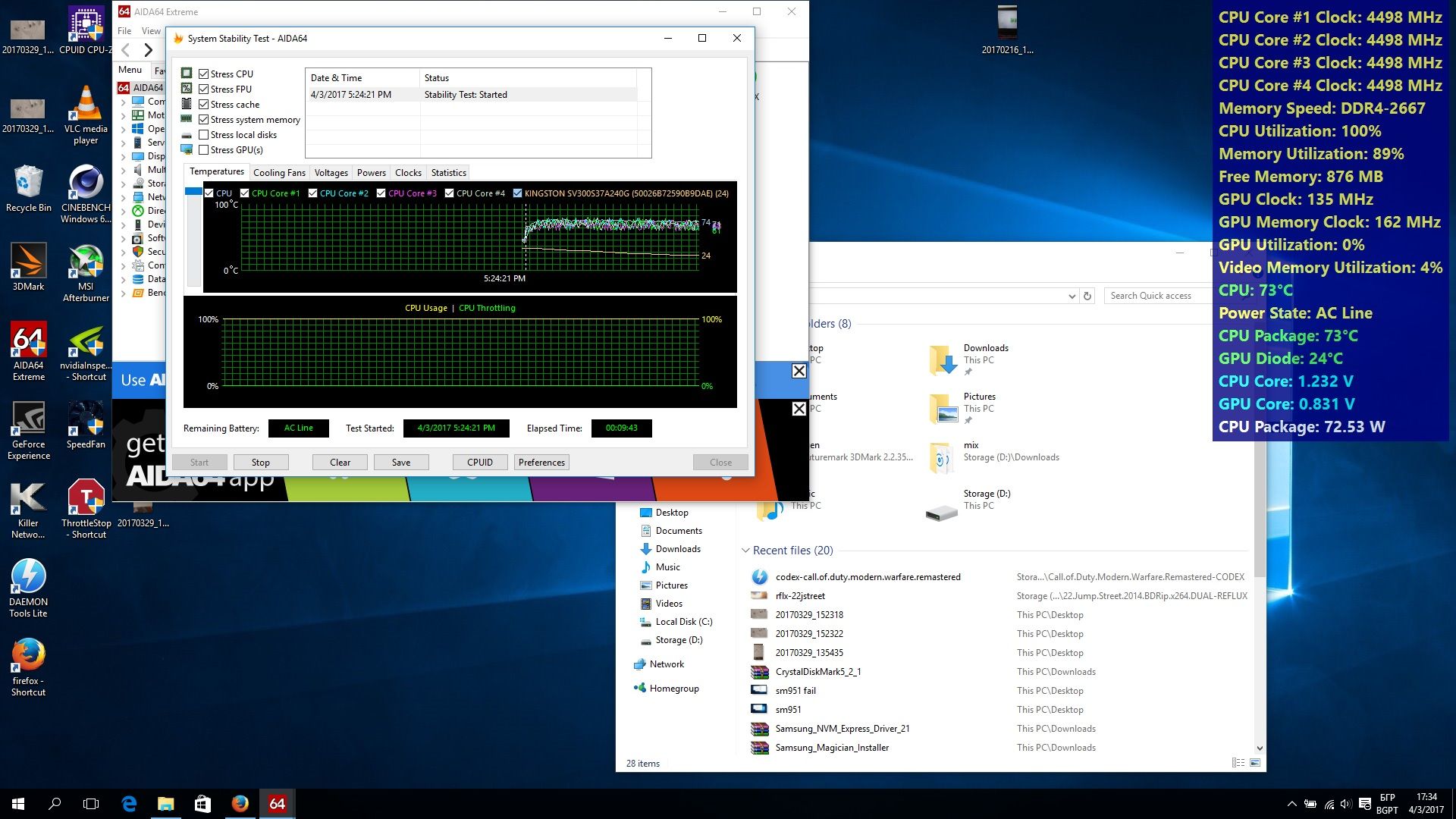Viewport: 1456px width, 819px height.
Task: Enable Stress local disks checkbox
Action: 203,134
